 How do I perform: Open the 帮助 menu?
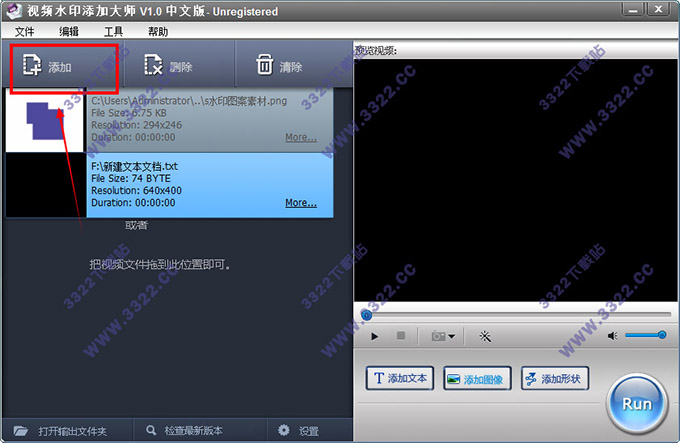click(x=158, y=32)
